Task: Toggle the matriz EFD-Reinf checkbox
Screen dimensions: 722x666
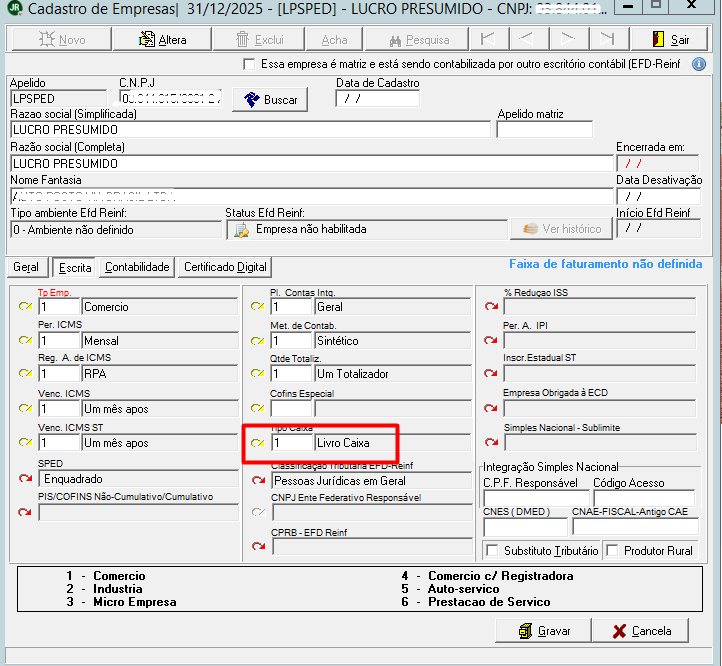Action: coord(249,64)
